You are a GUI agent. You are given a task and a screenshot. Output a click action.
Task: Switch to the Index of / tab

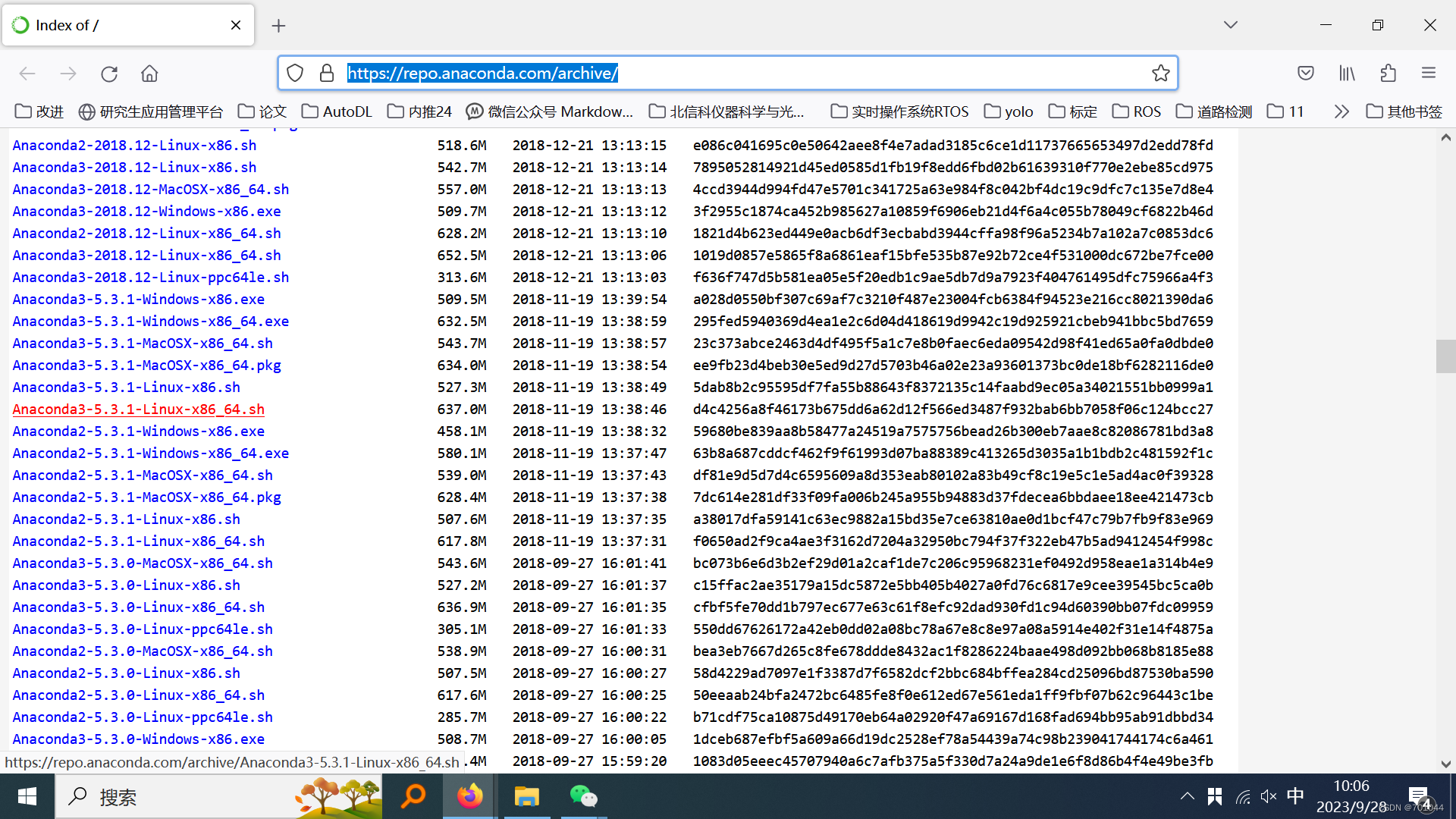(x=114, y=24)
